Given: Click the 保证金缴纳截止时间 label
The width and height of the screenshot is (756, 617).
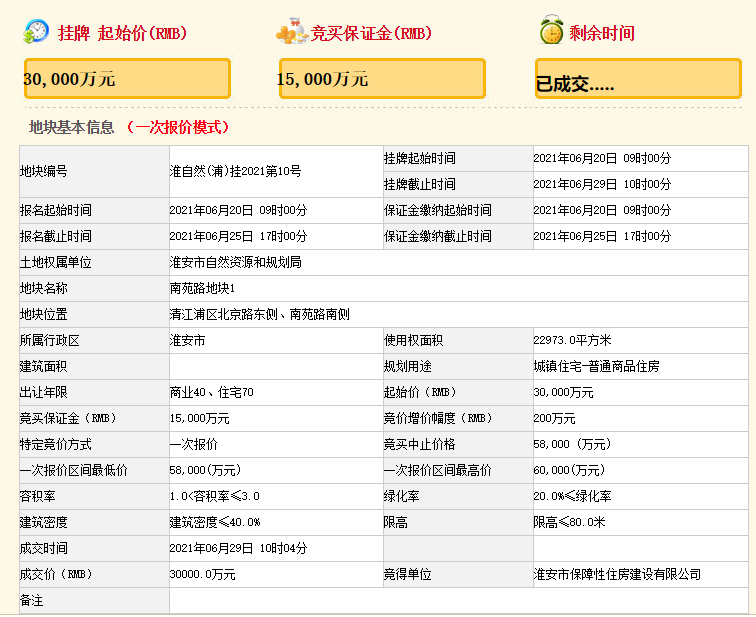Looking at the screenshot, I should click(437, 236).
